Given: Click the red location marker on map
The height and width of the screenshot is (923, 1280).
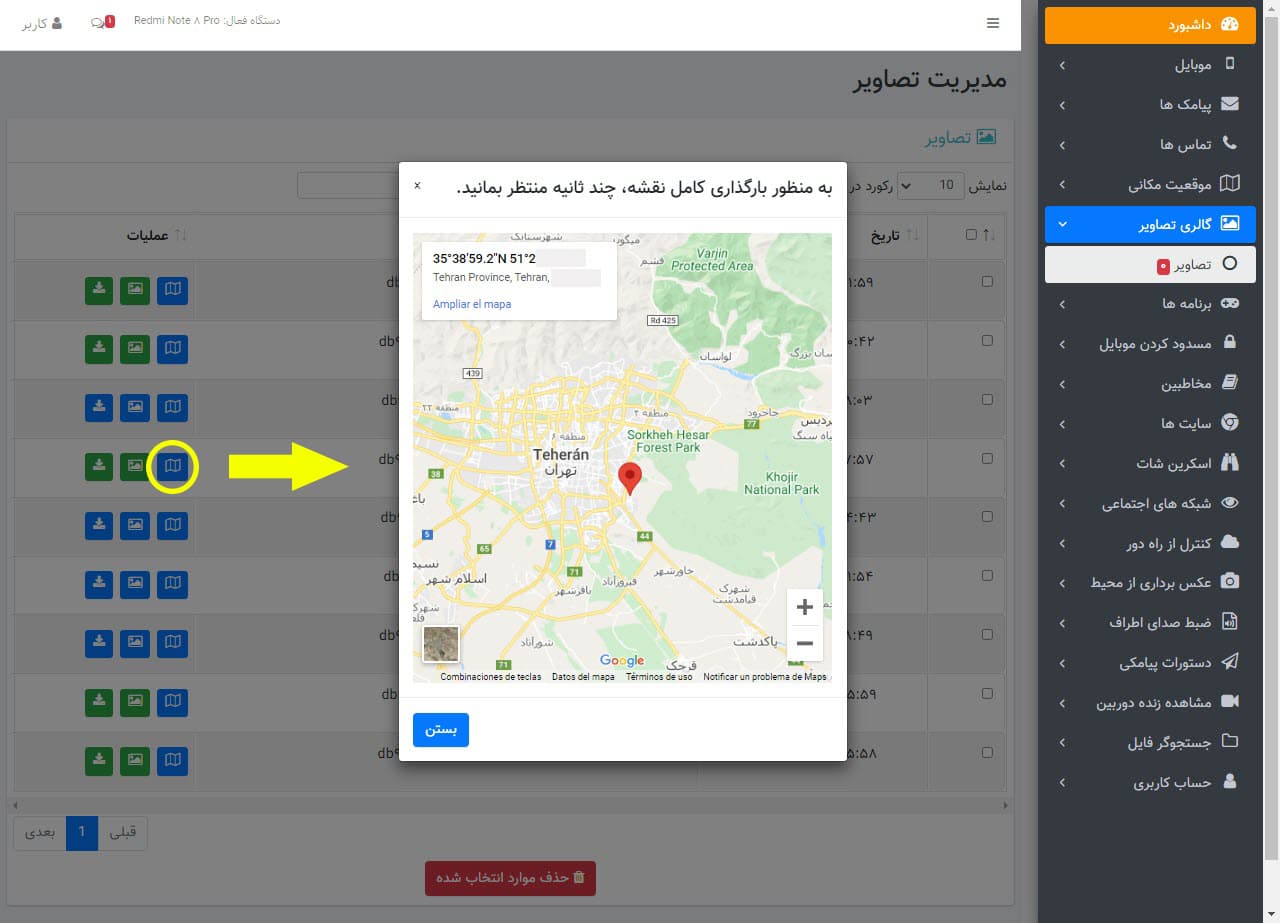Looking at the screenshot, I should pyautogui.click(x=629, y=479).
